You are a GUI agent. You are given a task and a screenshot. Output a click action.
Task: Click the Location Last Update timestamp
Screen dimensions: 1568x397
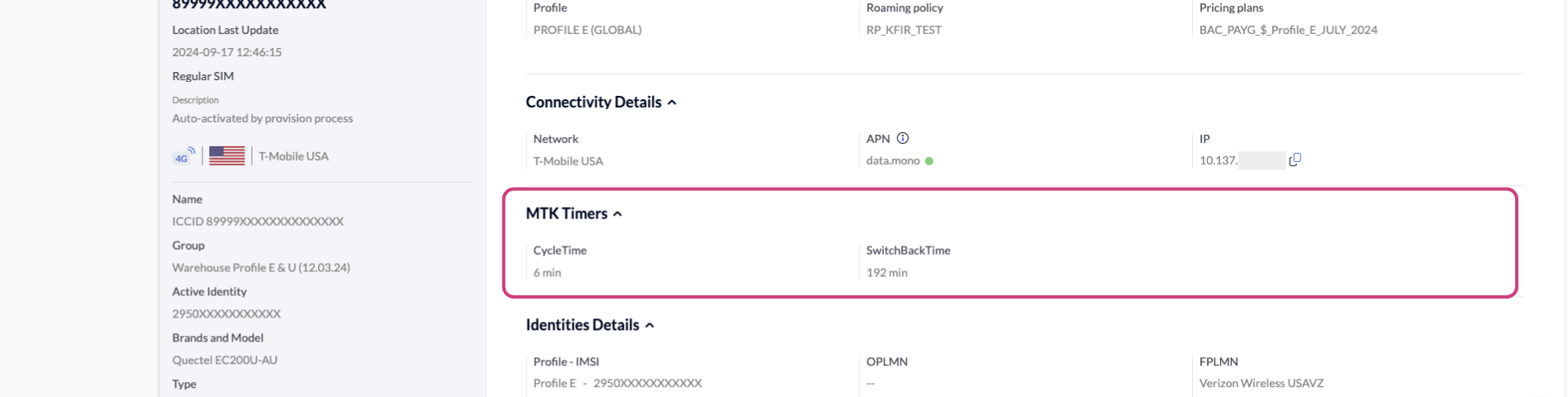[226, 52]
